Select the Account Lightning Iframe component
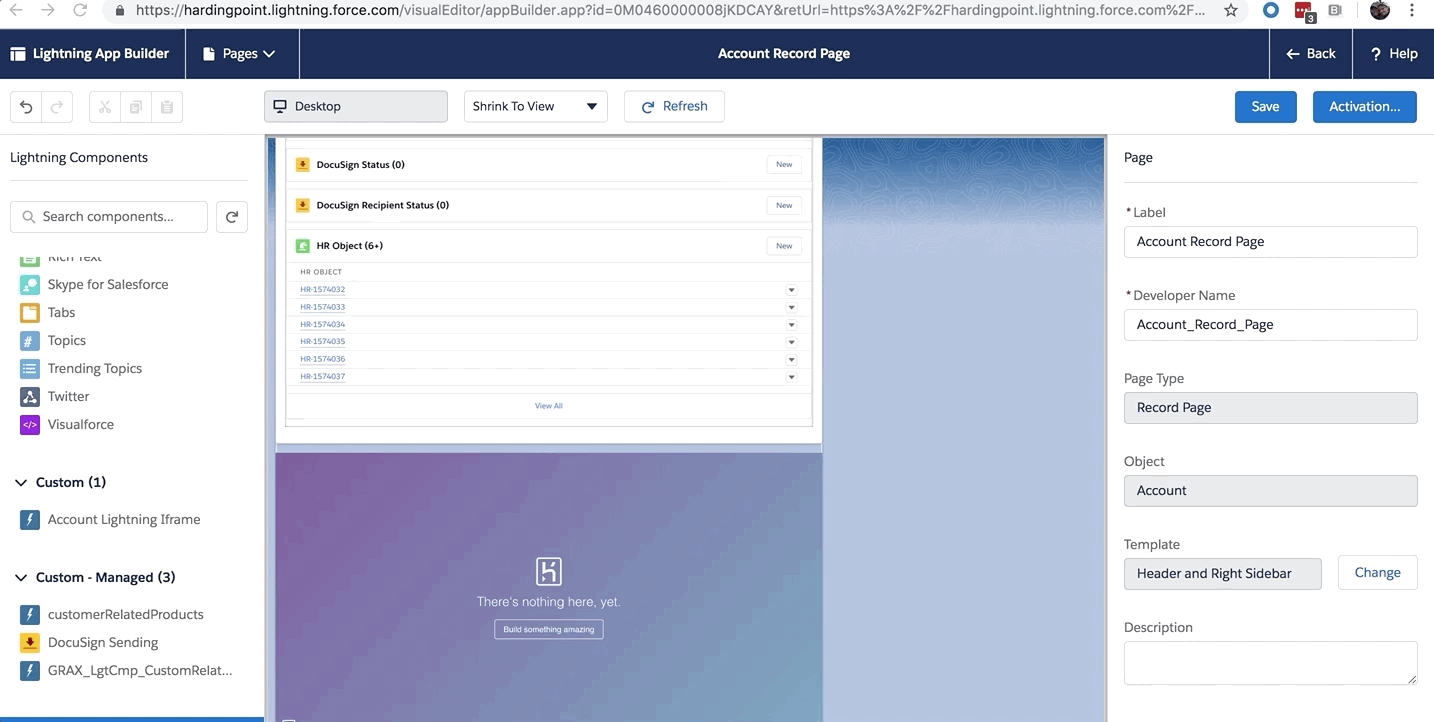Image resolution: width=1434 pixels, height=722 pixels. [x=124, y=520]
